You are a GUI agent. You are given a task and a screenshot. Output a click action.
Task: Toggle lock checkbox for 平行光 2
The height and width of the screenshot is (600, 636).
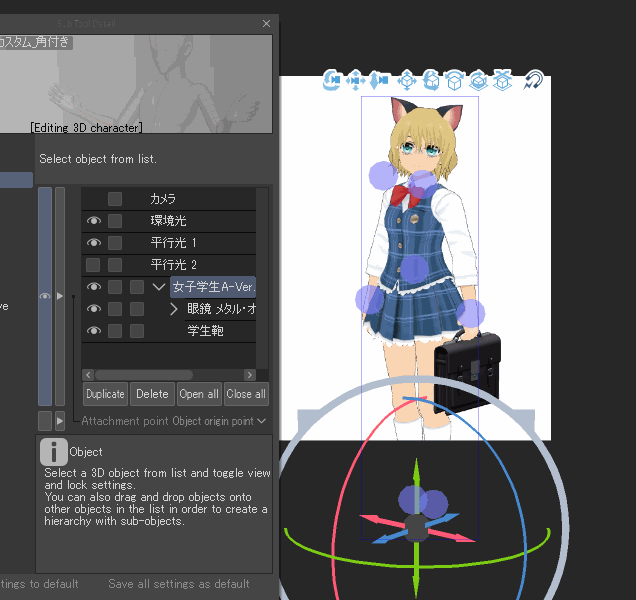pos(115,265)
